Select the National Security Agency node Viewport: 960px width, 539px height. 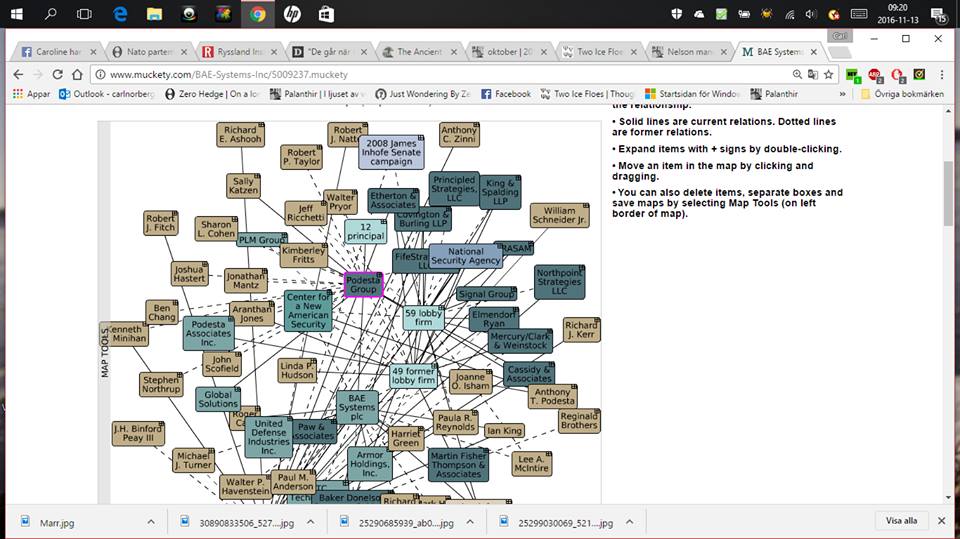465,256
